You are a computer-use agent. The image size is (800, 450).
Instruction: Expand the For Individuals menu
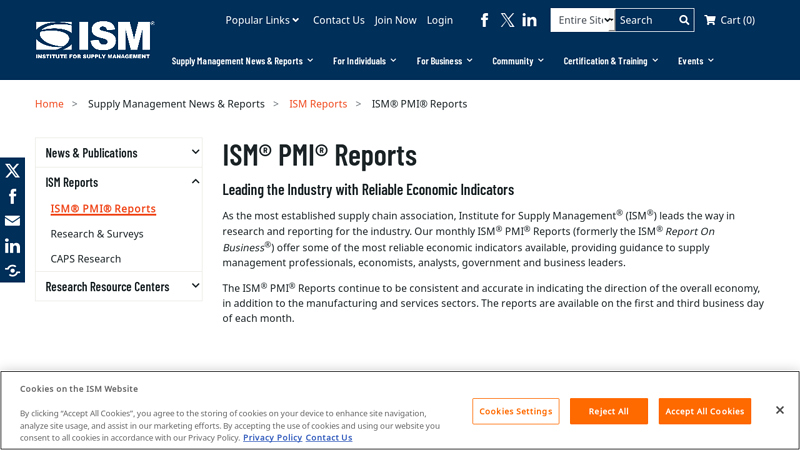tap(364, 61)
